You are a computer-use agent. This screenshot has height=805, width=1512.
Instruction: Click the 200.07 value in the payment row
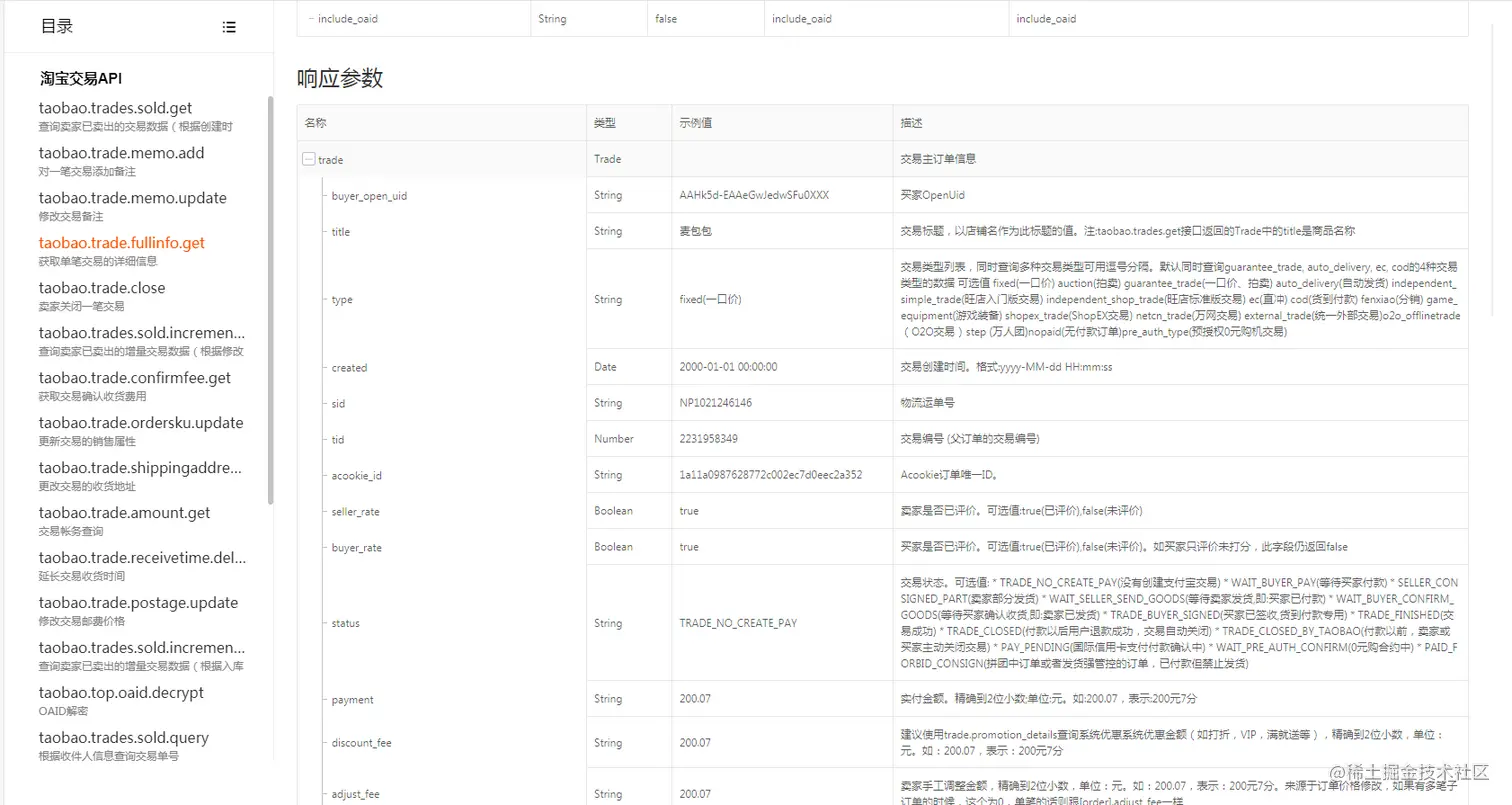coord(695,699)
